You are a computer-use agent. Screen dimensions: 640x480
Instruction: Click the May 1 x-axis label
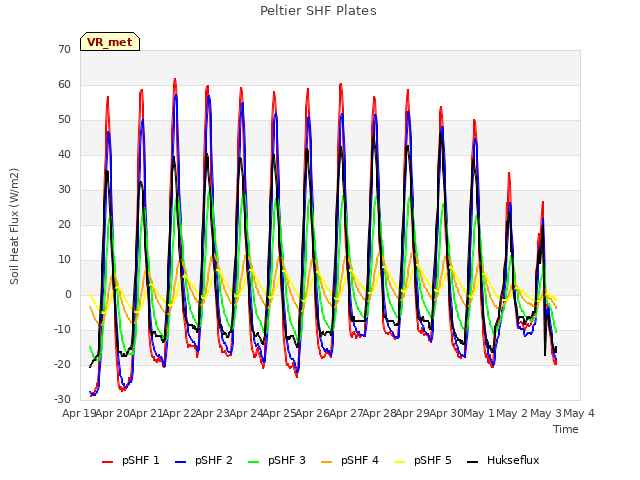479,413
